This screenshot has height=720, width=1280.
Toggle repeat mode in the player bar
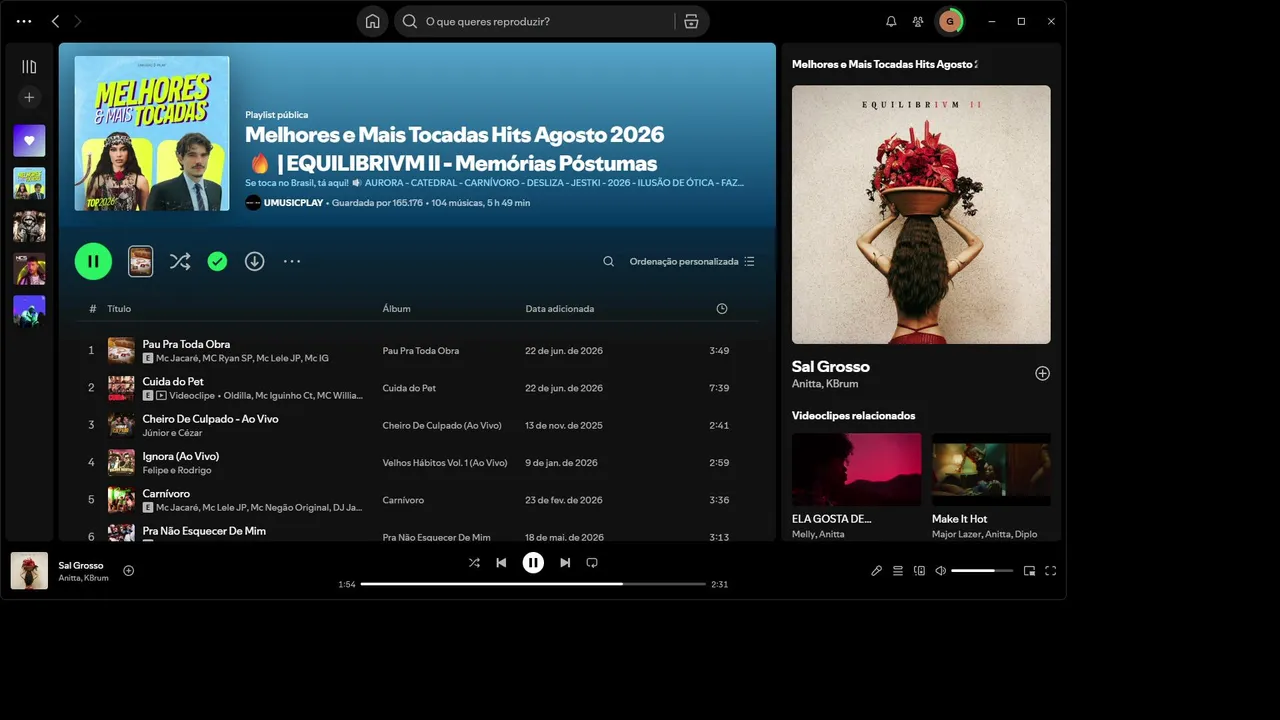[592, 563]
